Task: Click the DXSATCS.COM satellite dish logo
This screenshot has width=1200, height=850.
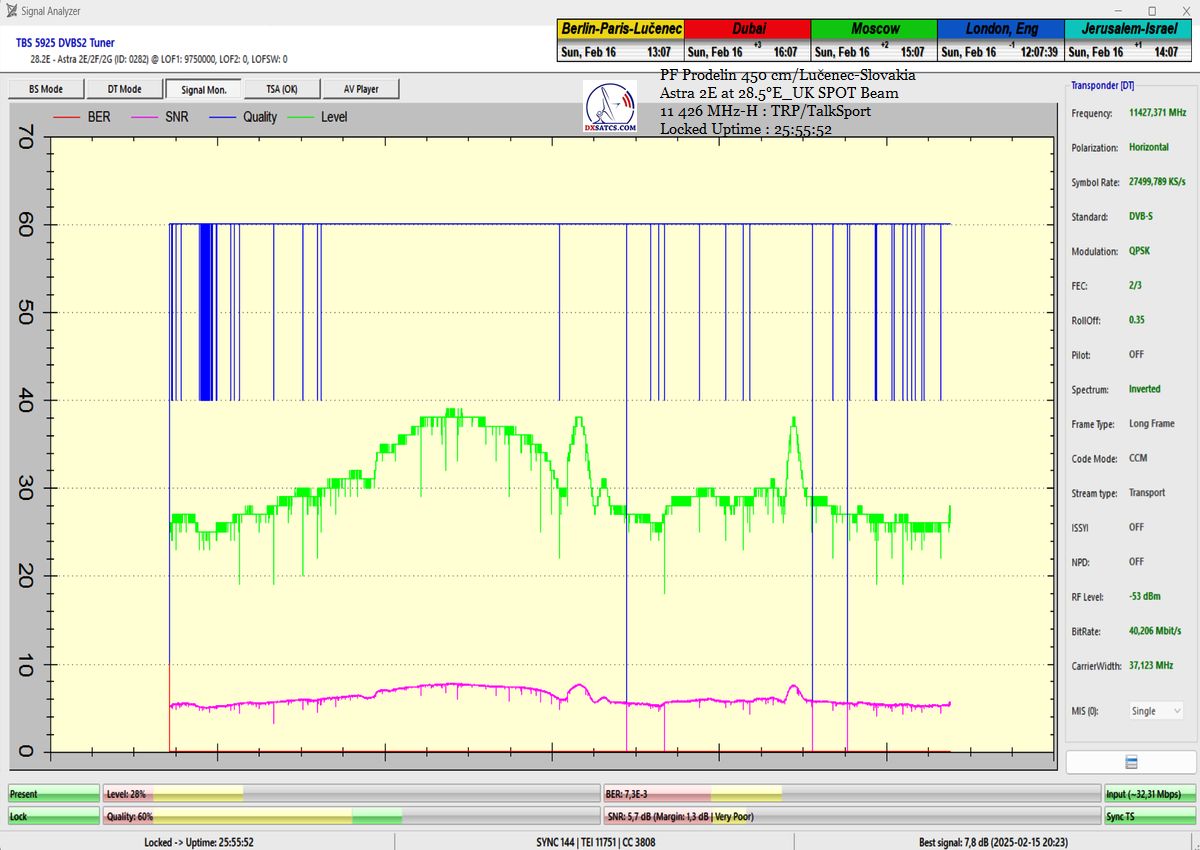Action: [610, 108]
